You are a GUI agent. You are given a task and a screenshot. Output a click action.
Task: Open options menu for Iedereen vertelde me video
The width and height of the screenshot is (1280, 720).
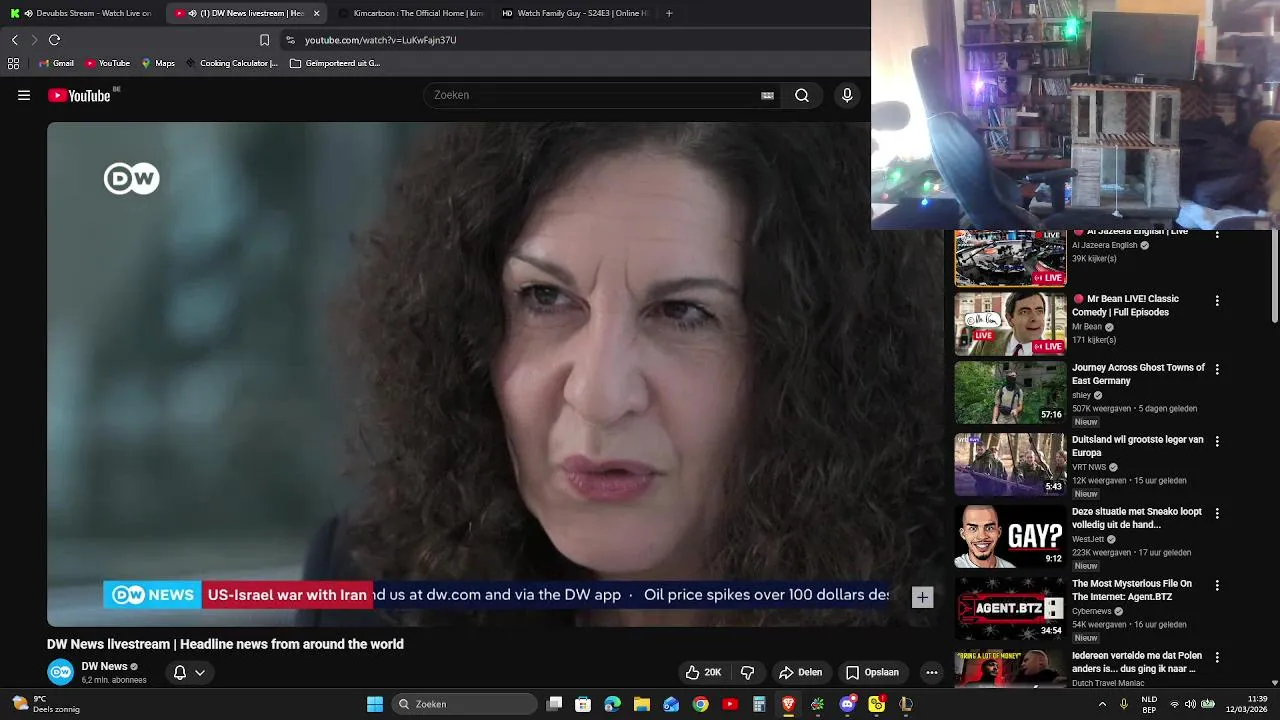coord(1217,657)
